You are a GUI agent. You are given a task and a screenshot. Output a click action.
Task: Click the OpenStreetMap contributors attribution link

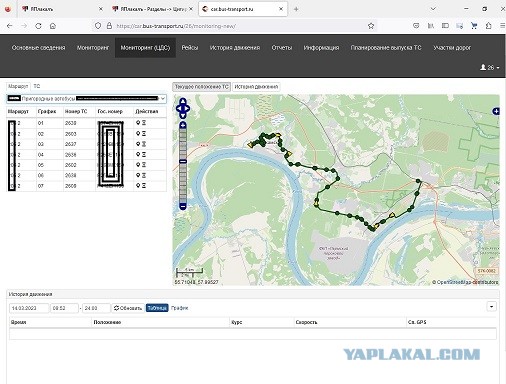click(x=467, y=282)
